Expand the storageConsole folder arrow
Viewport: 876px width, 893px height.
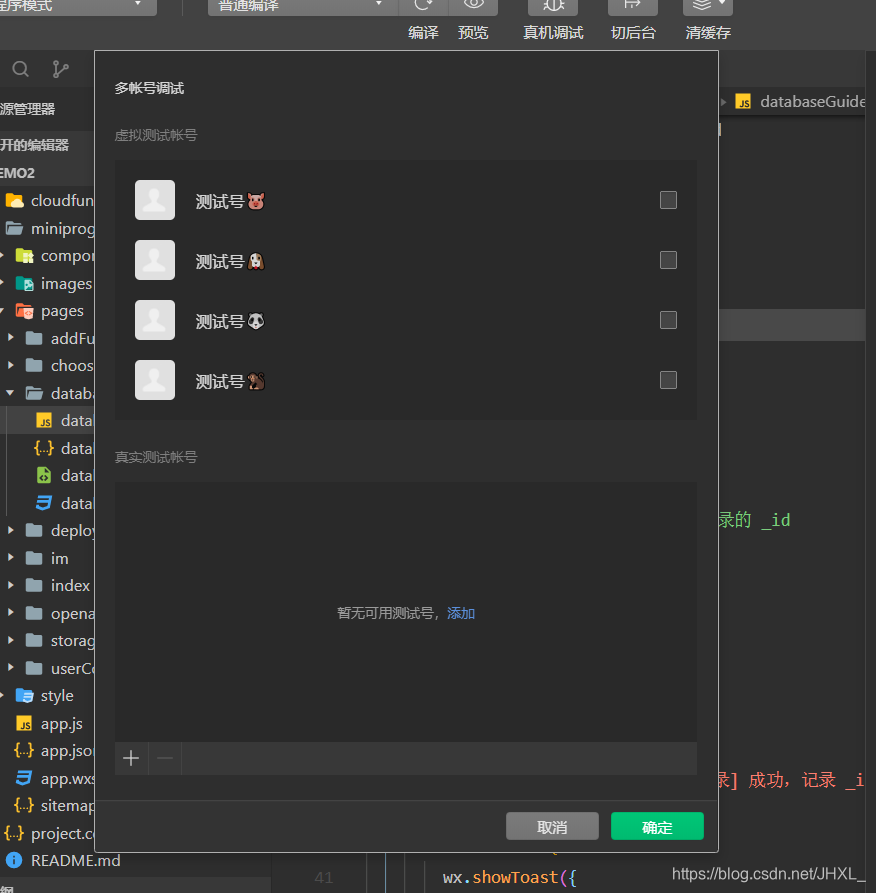10,640
